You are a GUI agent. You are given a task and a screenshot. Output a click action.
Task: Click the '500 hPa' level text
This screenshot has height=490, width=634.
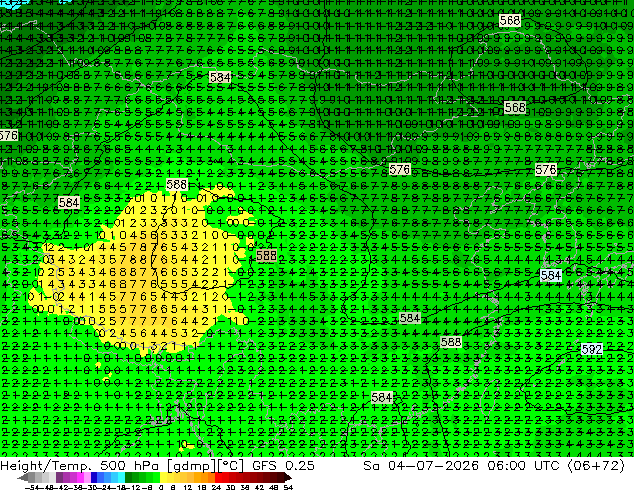tap(129, 466)
